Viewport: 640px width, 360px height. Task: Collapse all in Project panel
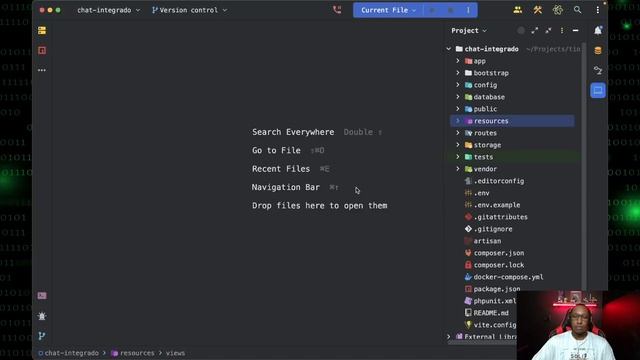tap(548, 31)
